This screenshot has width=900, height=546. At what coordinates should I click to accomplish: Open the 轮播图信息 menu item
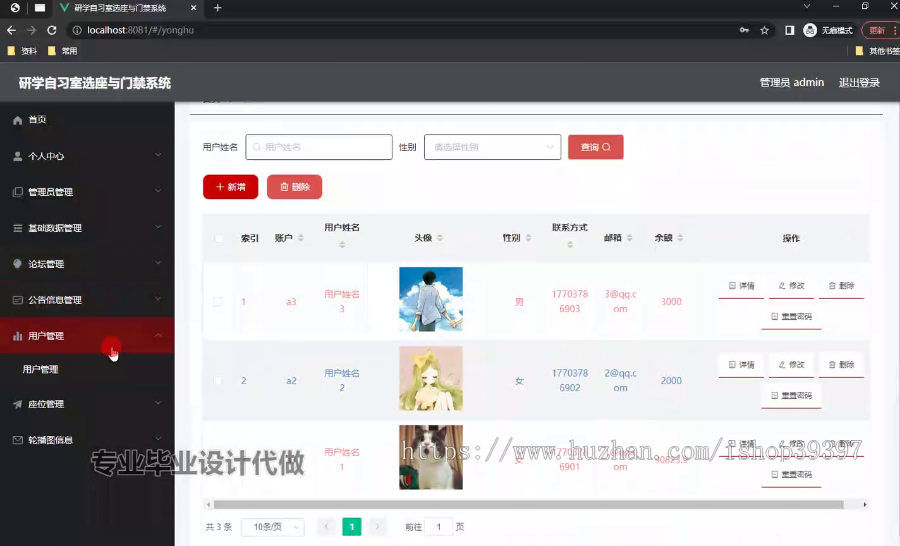87,440
